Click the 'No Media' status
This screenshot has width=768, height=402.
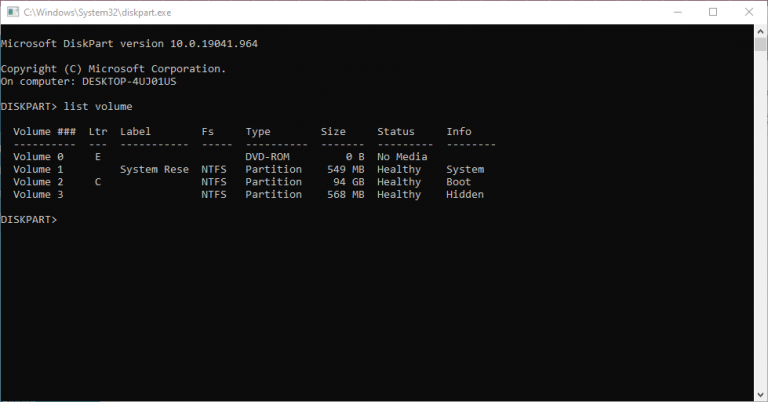402,157
